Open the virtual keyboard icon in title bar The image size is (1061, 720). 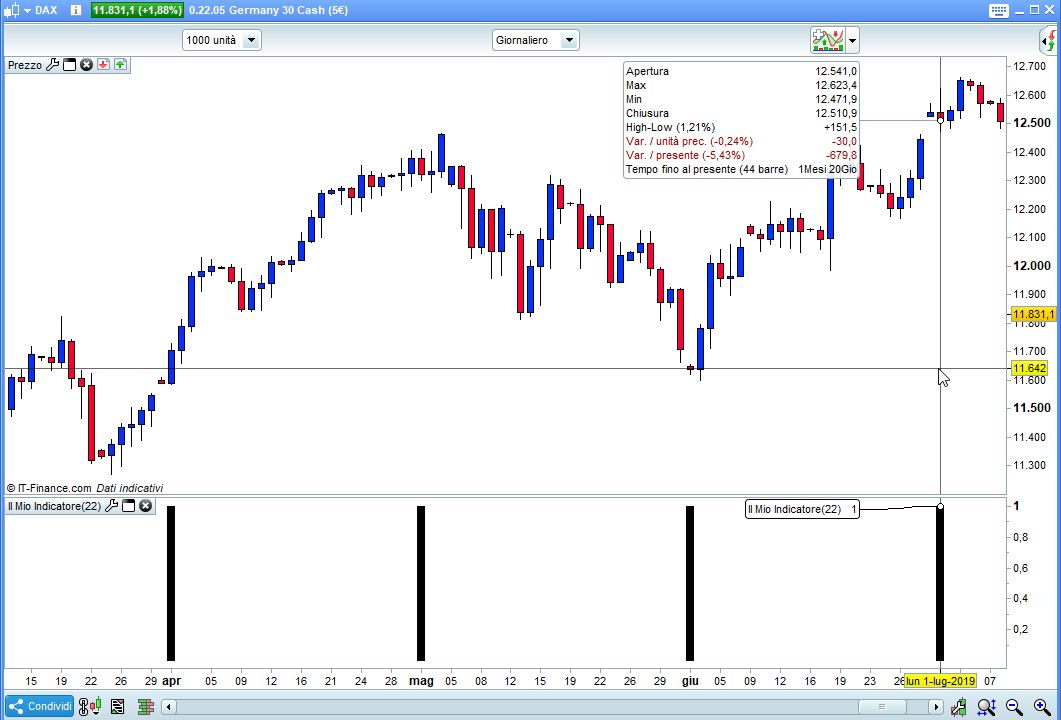[998, 10]
